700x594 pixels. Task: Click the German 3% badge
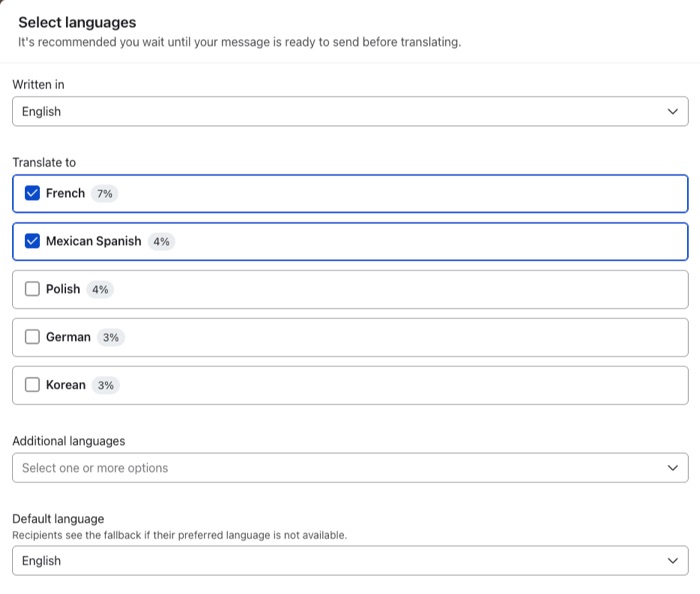point(111,338)
